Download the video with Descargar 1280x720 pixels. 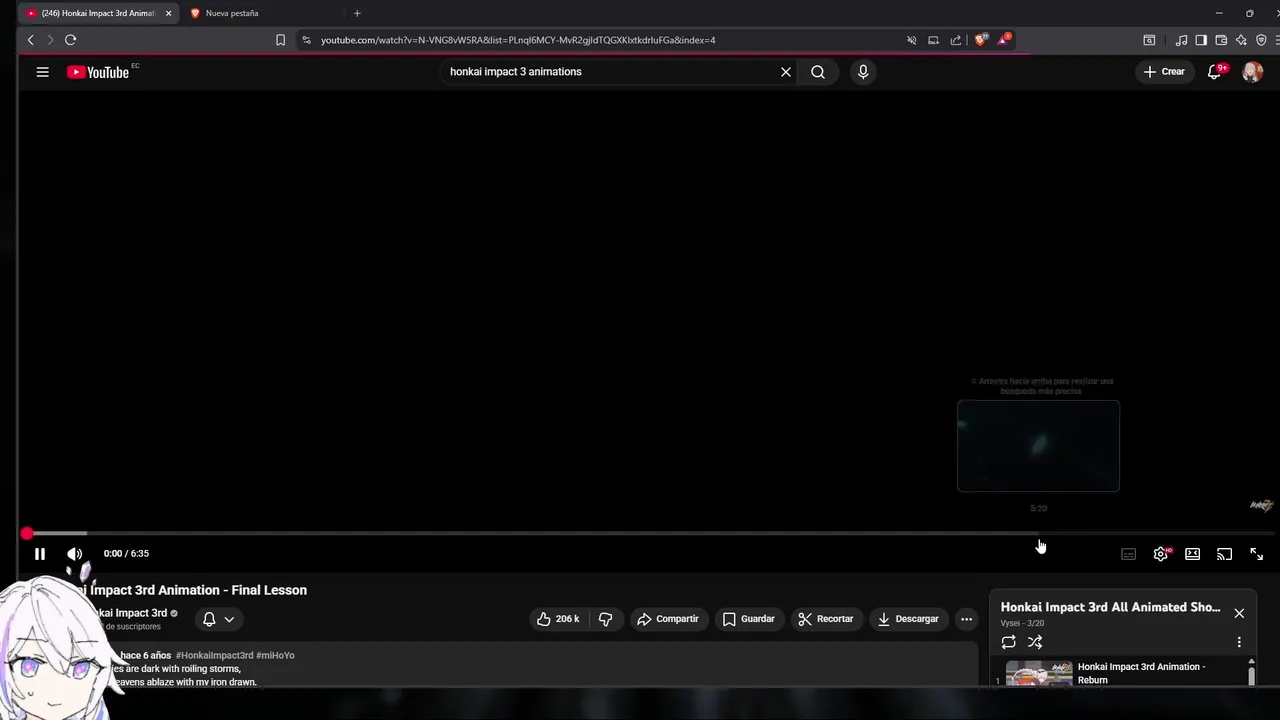pyautogui.click(x=908, y=619)
